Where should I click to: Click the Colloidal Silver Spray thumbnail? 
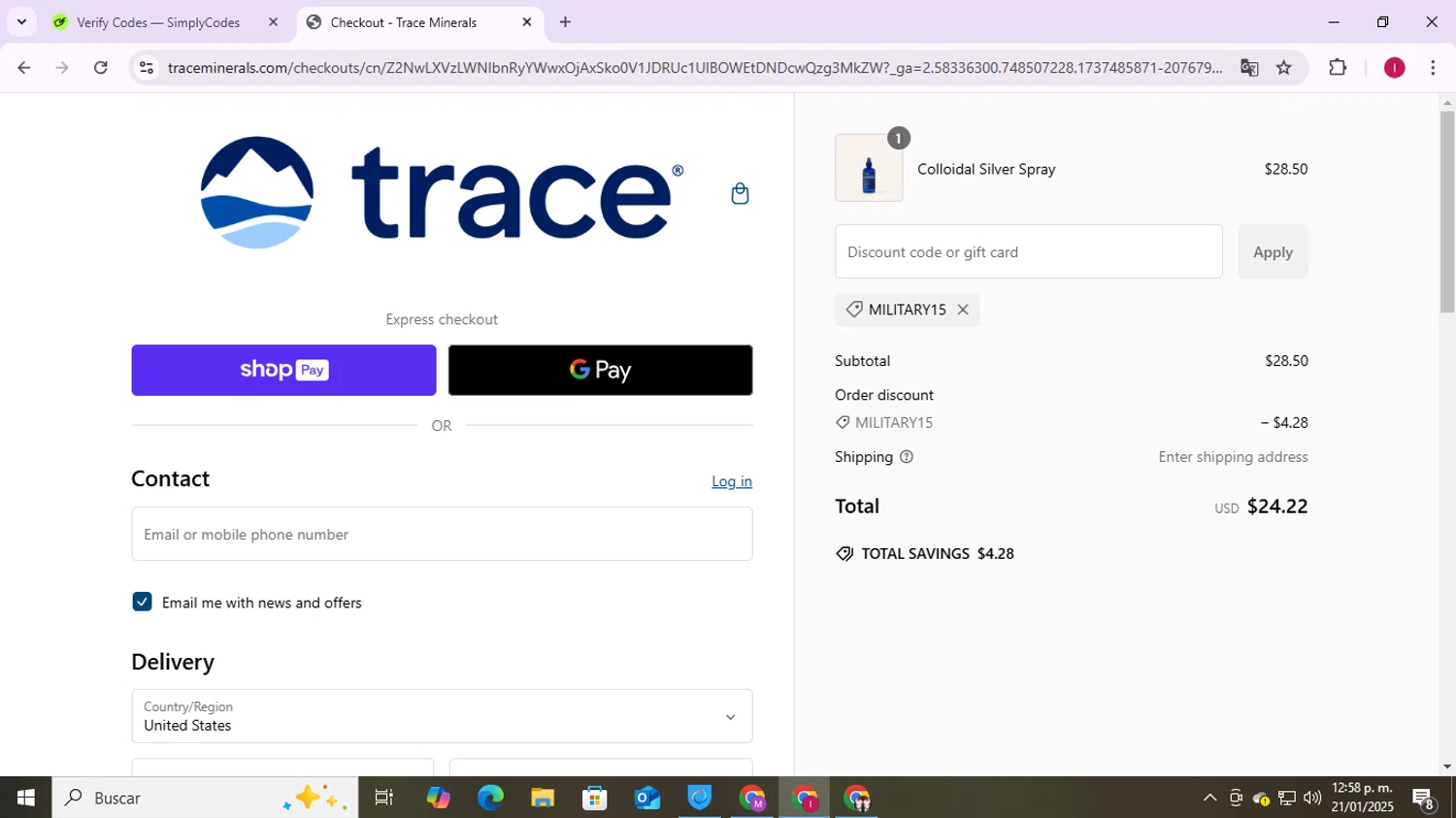pyautogui.click(x=869, y=169)
